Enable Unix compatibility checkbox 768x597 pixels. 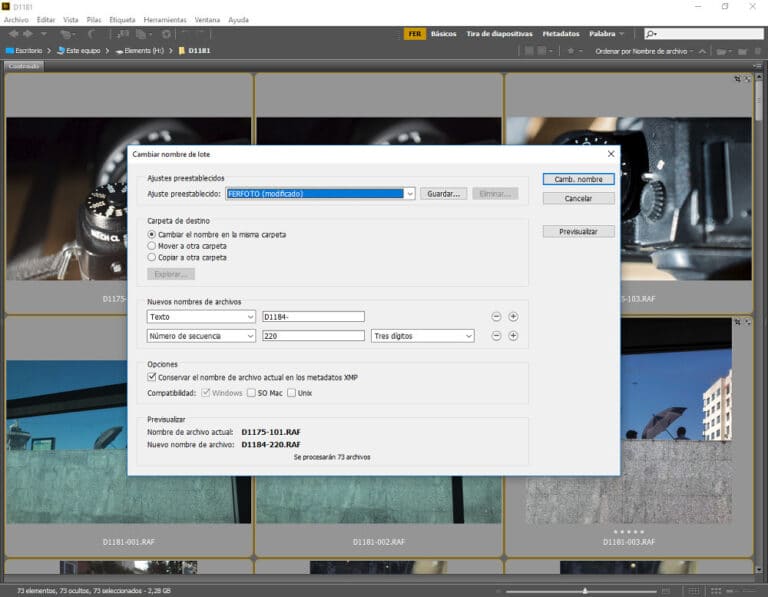[x=291, y=393]
